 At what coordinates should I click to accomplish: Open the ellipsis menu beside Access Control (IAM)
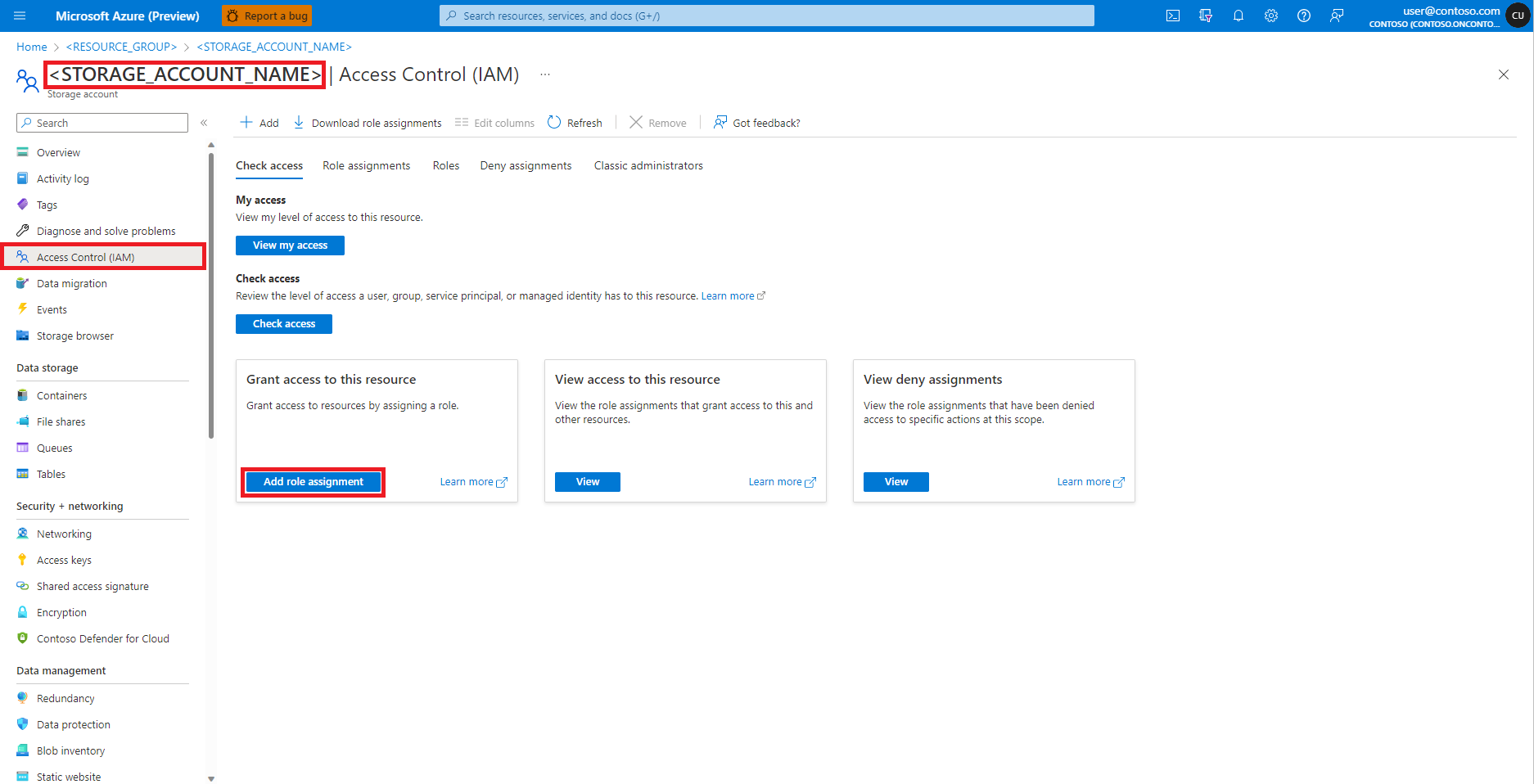pyautogui.click(x=544, y=74)
